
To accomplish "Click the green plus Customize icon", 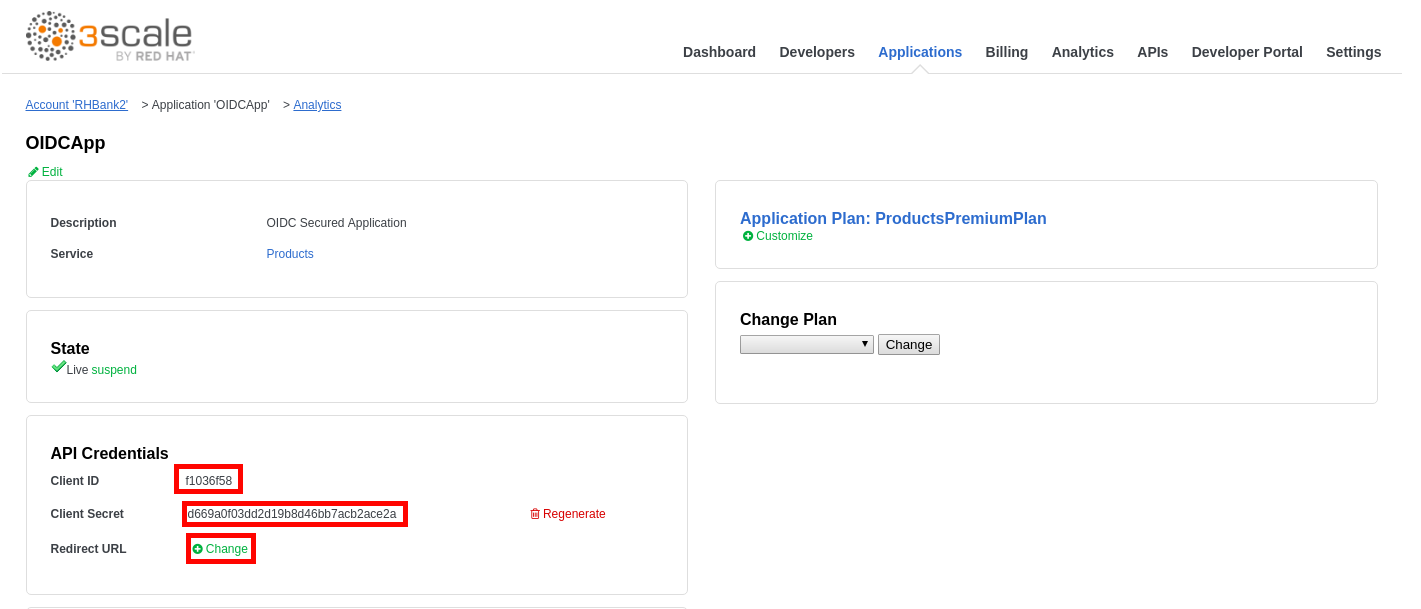I will tap(748, 236).
